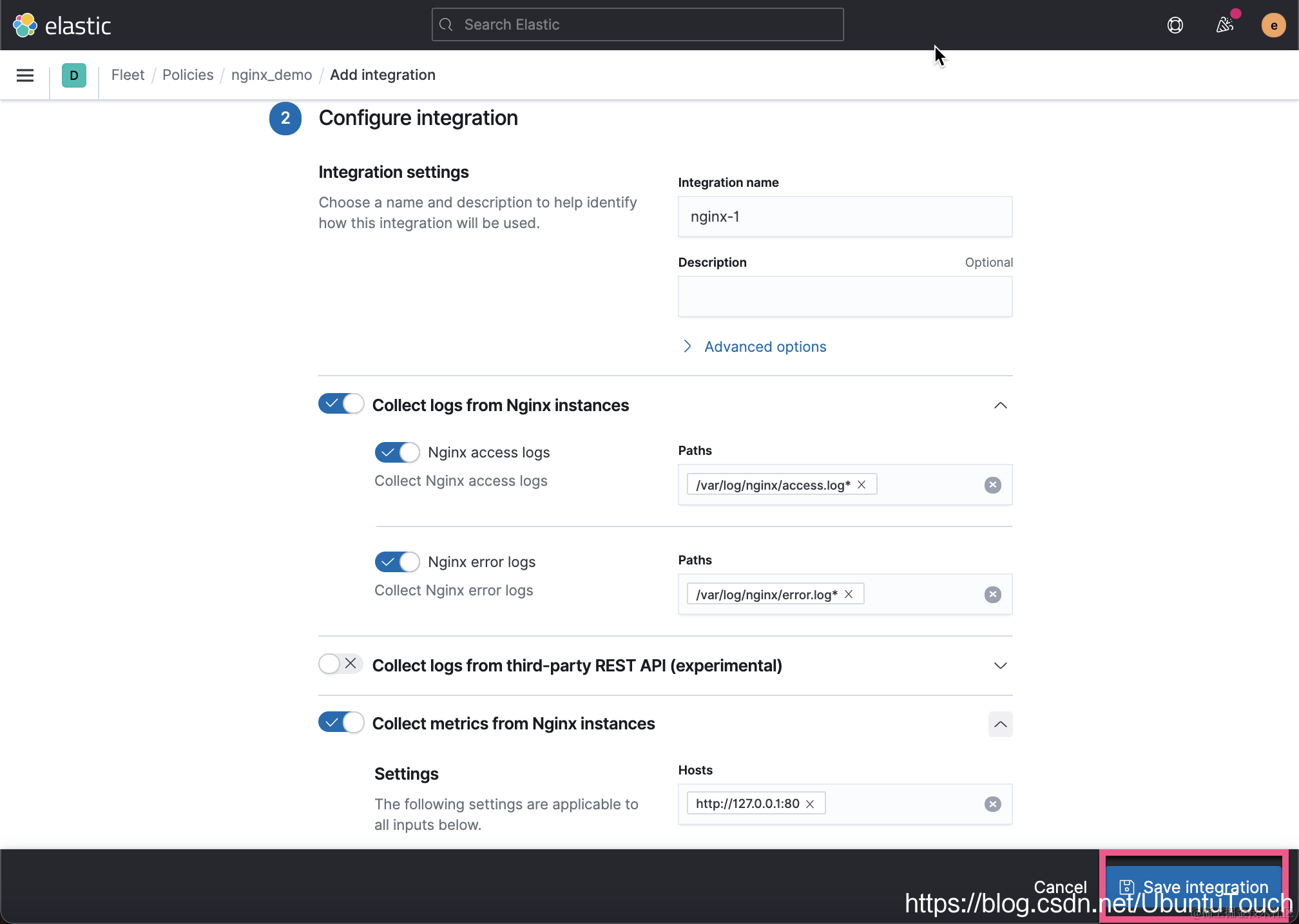Open the hamburger navigation menu
Screen dimensions: 1299x924
tap(25, 75)
